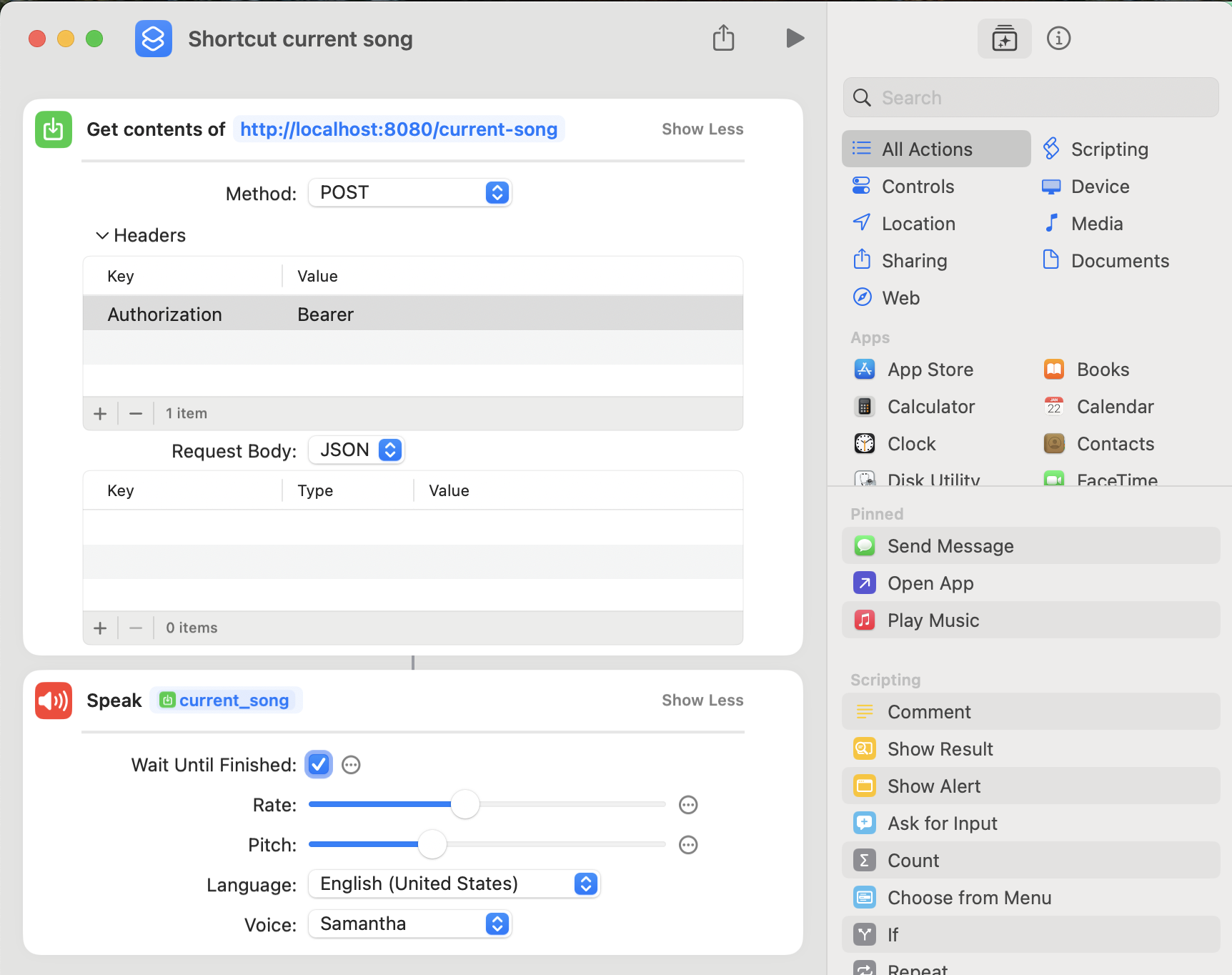Click the Ask for Input icon
This screenshot has width=1232, height=975.
point(865,823)
